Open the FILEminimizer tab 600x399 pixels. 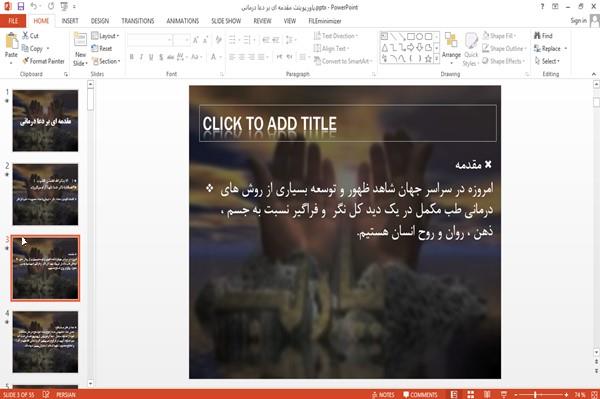(x=325, y=21)
